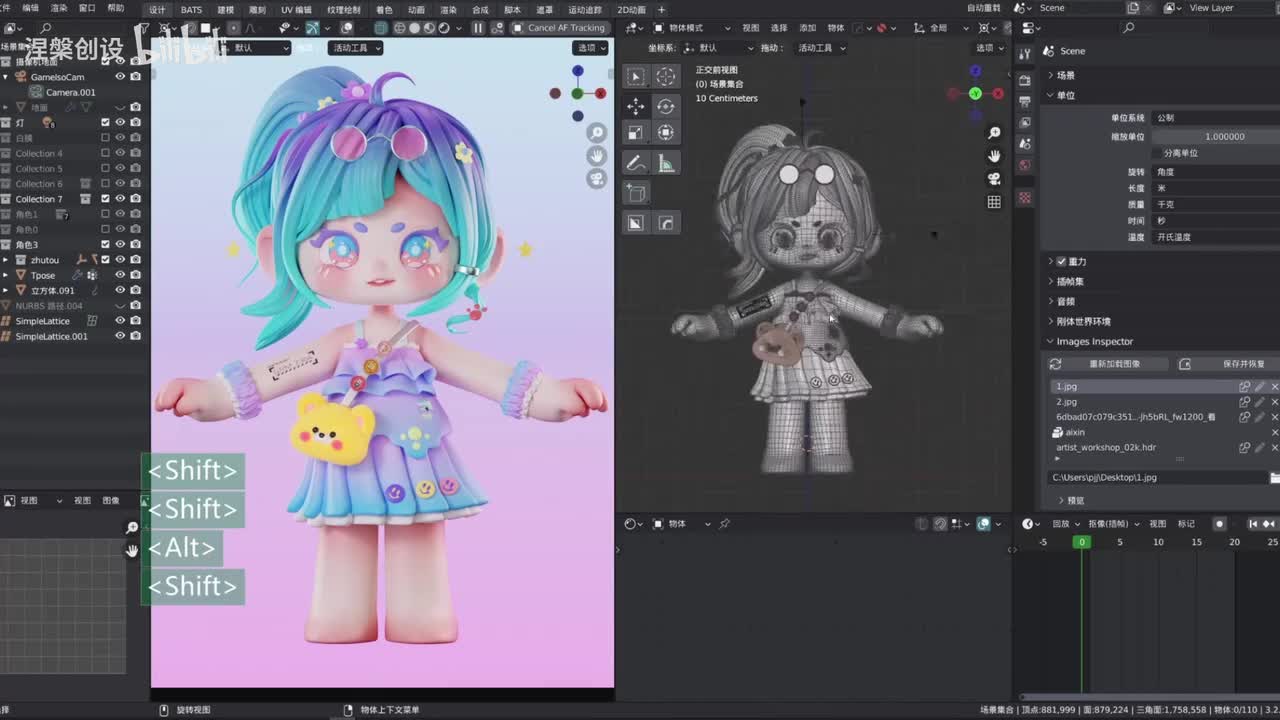This screenshot has width=1280, height=720.
Task: Select the box select tool in right viewport
Action: [635, 77]
